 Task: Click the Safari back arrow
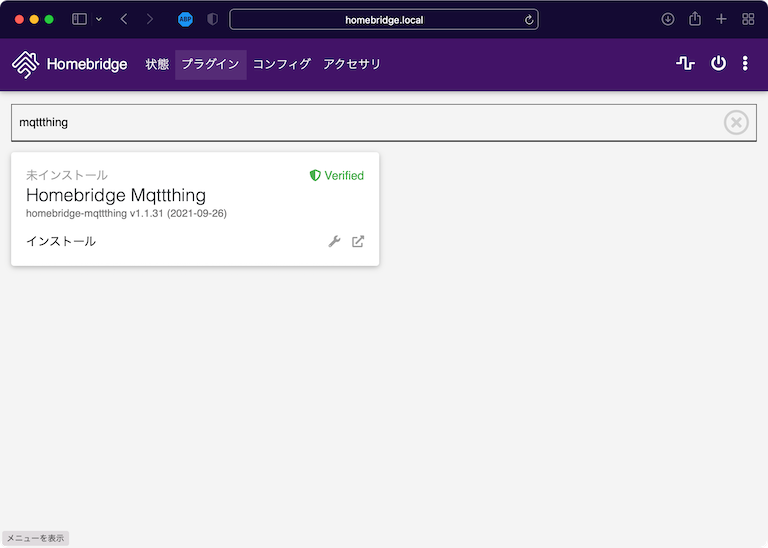click(x=124, y=19)
